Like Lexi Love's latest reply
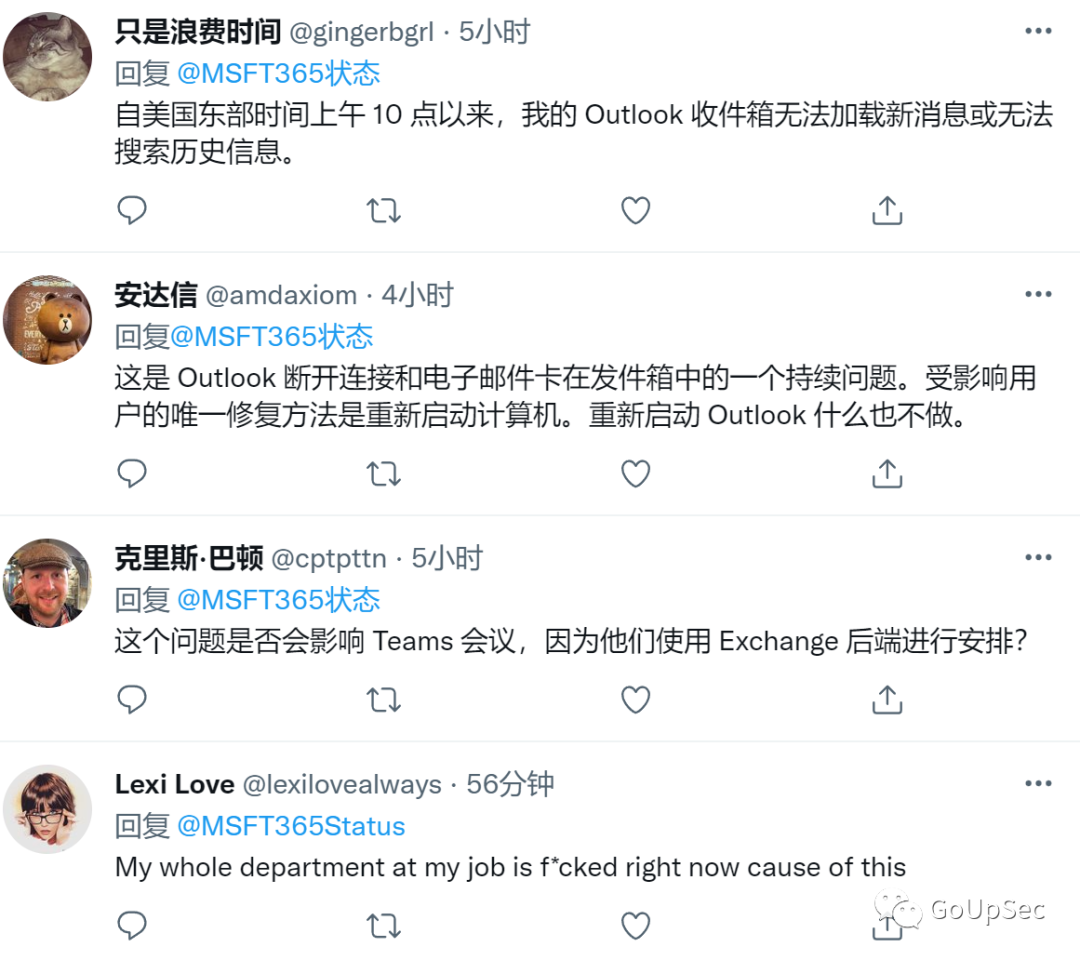This screenshot has width=1080, height=960. click(635, 926)
